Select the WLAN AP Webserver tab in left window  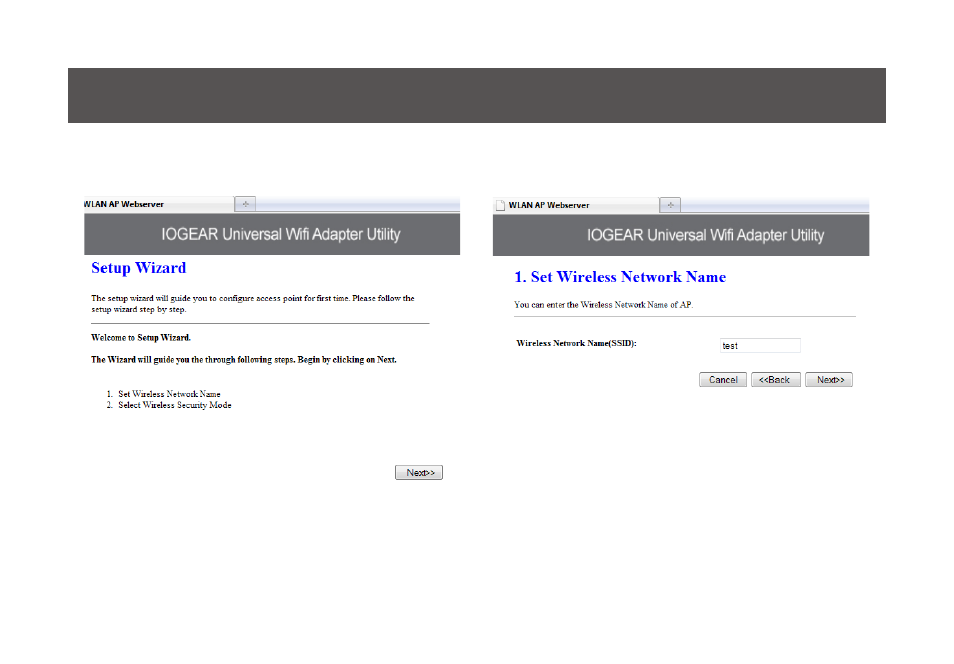point(158,204)
